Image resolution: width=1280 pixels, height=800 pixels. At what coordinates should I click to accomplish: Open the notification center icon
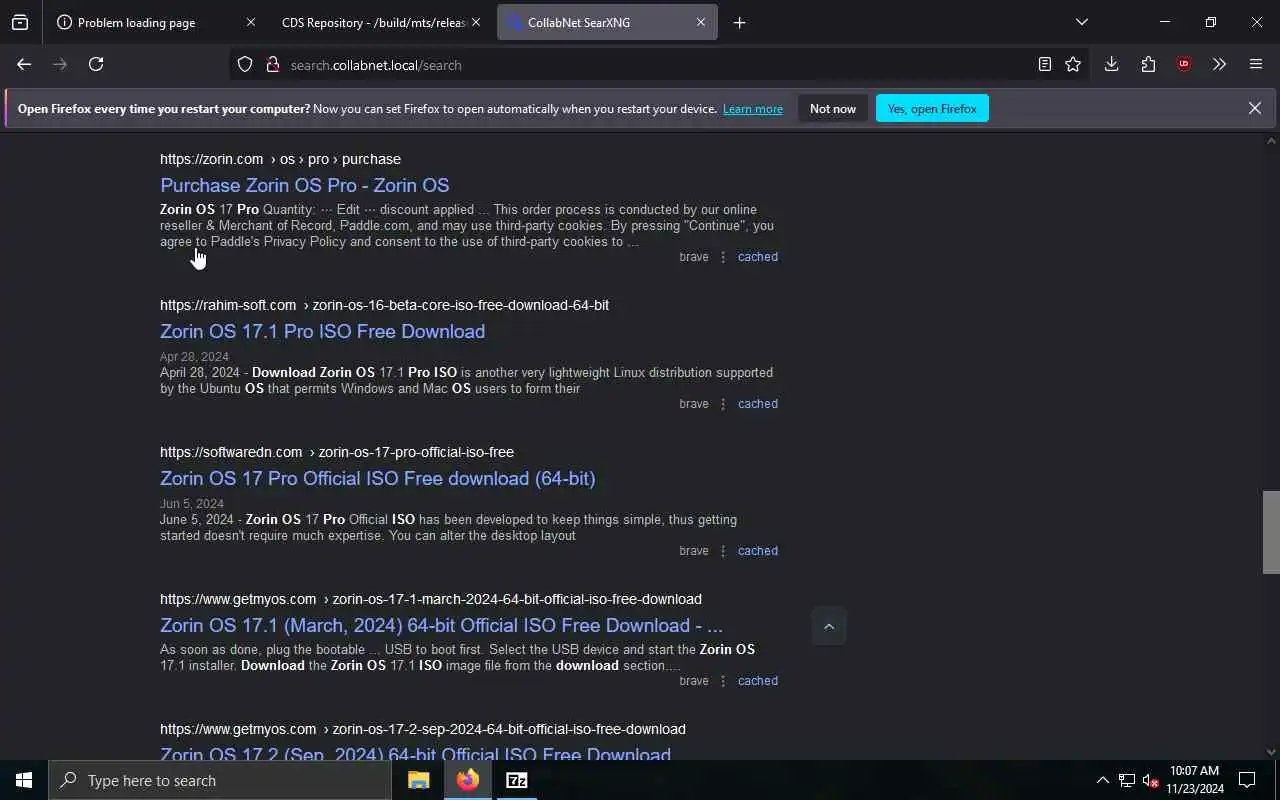1247,780
